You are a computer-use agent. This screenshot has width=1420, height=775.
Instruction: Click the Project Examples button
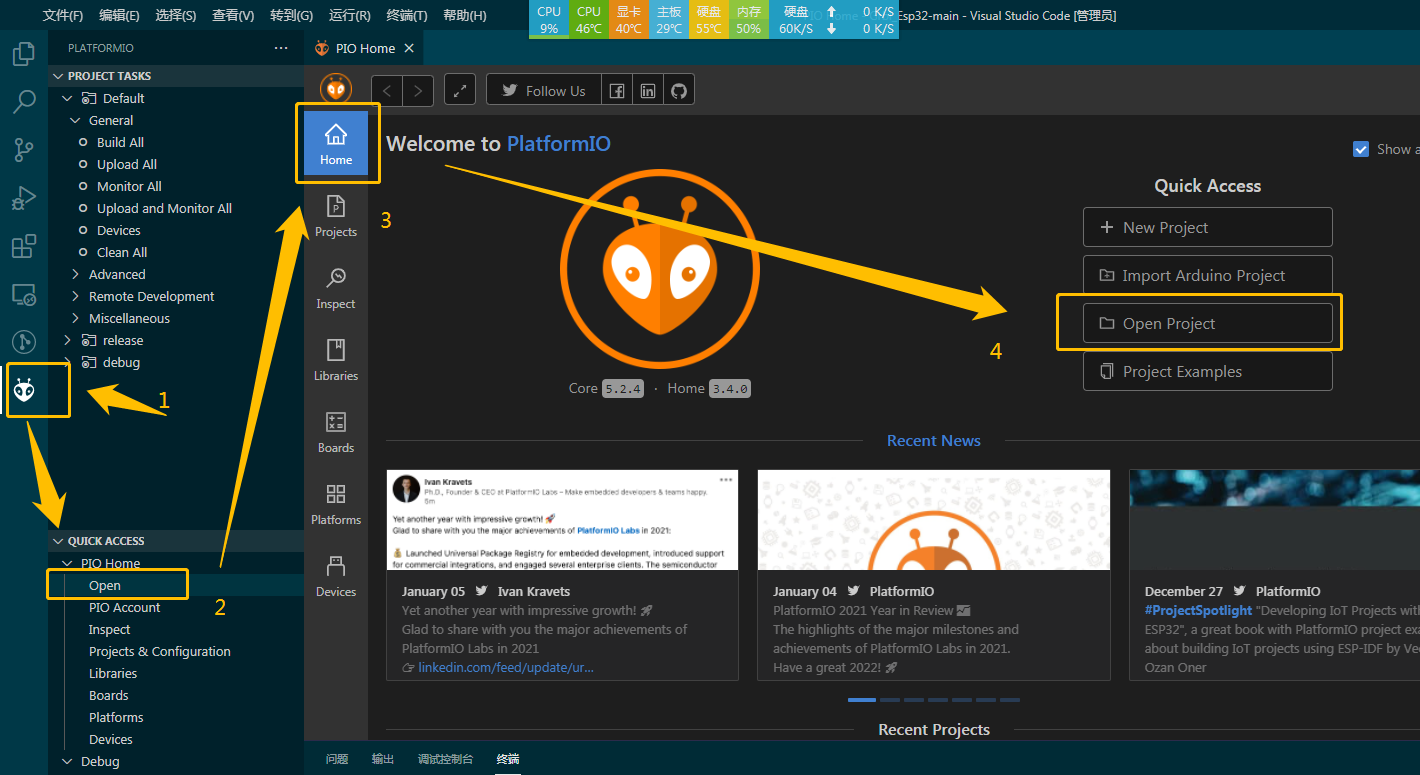click(x=1207, y=371)
